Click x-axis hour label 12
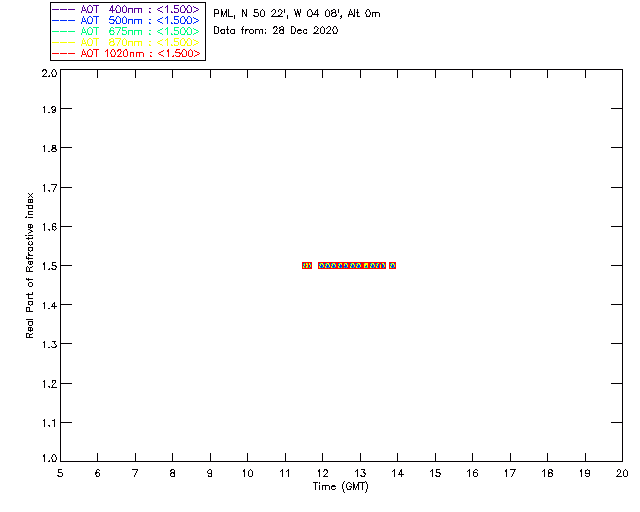This screenshot has height=512, width=640. click(x=322, y=473)
